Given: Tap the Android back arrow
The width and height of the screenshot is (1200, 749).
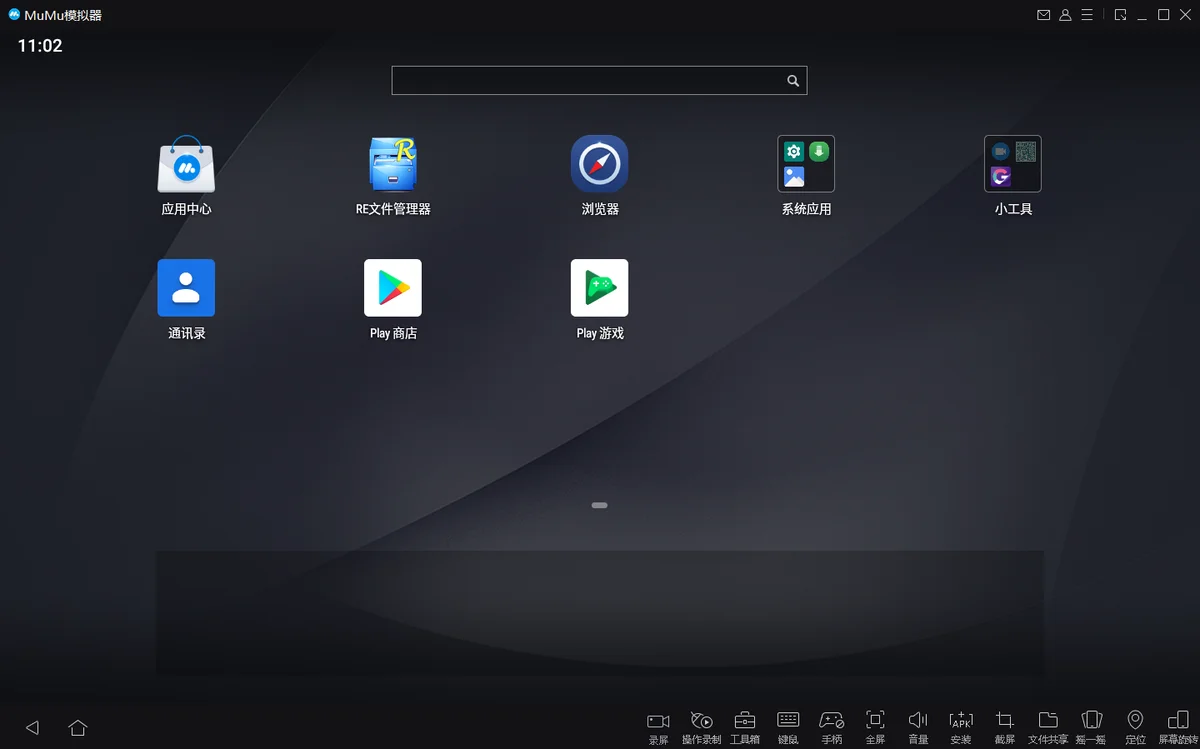Looking at the screenshot, I should tap(32, 728).
